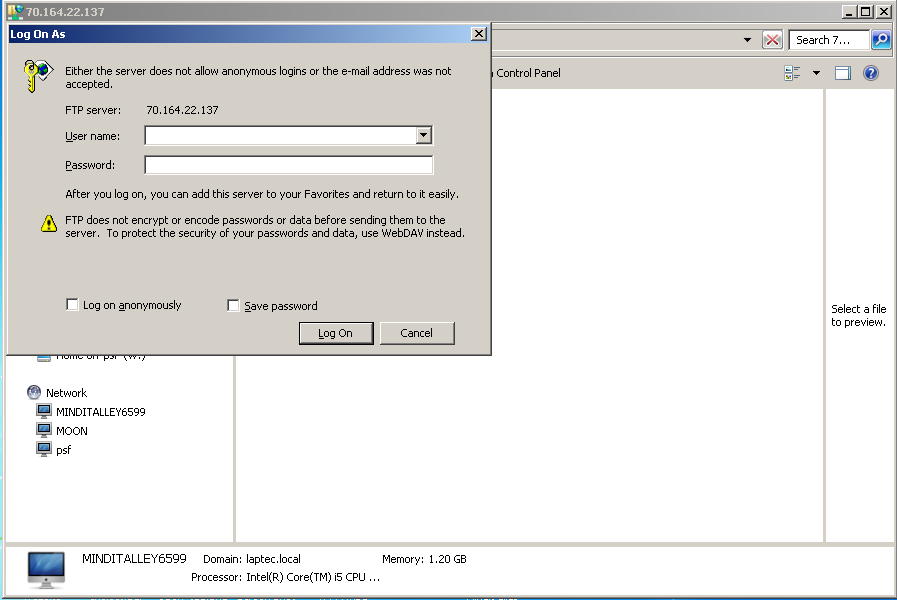Open the view options dropdown arrow

point(816,73)
